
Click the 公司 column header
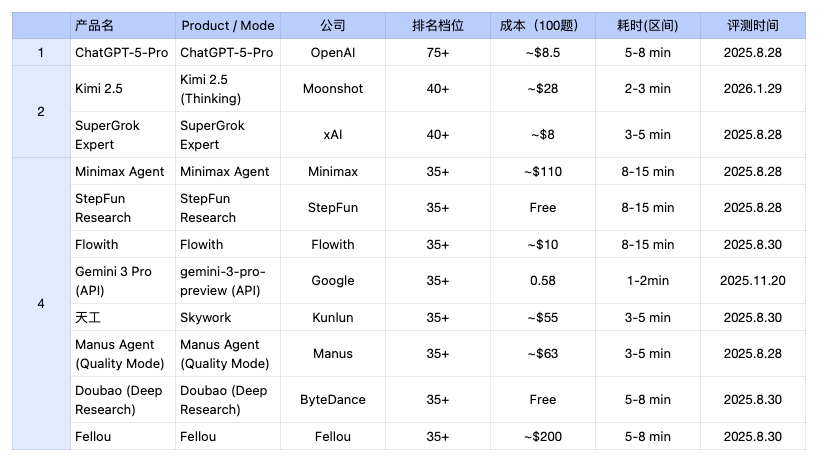click(333, 25)
